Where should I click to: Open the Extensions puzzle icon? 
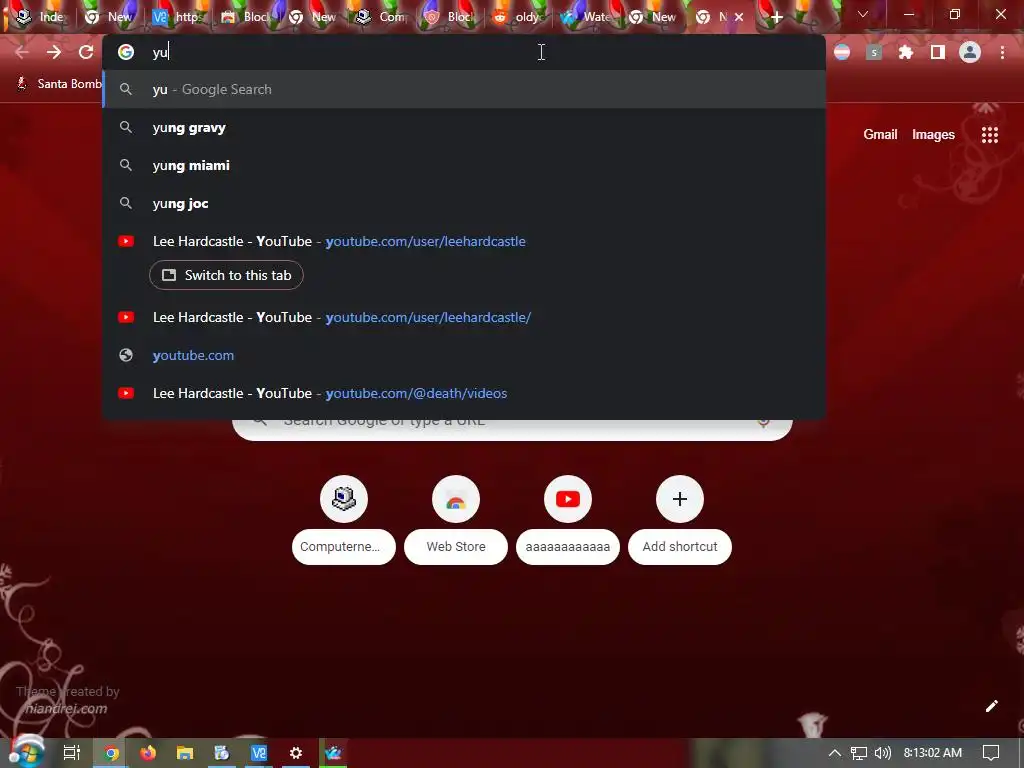(906, 52)
